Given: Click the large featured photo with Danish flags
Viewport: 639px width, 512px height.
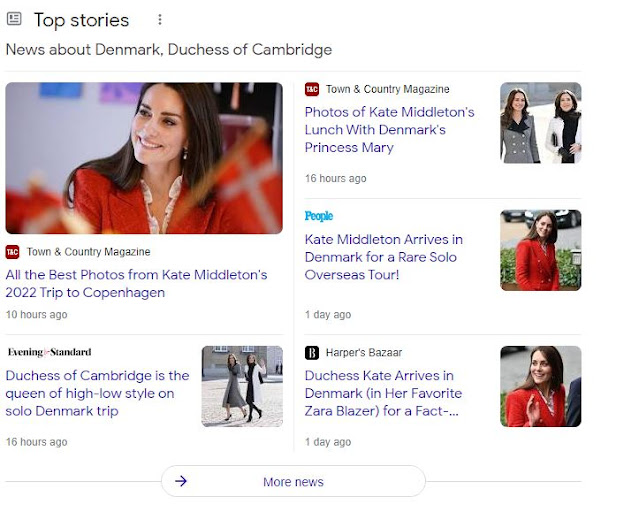Looking at the screenshot, I should [144, 158].
